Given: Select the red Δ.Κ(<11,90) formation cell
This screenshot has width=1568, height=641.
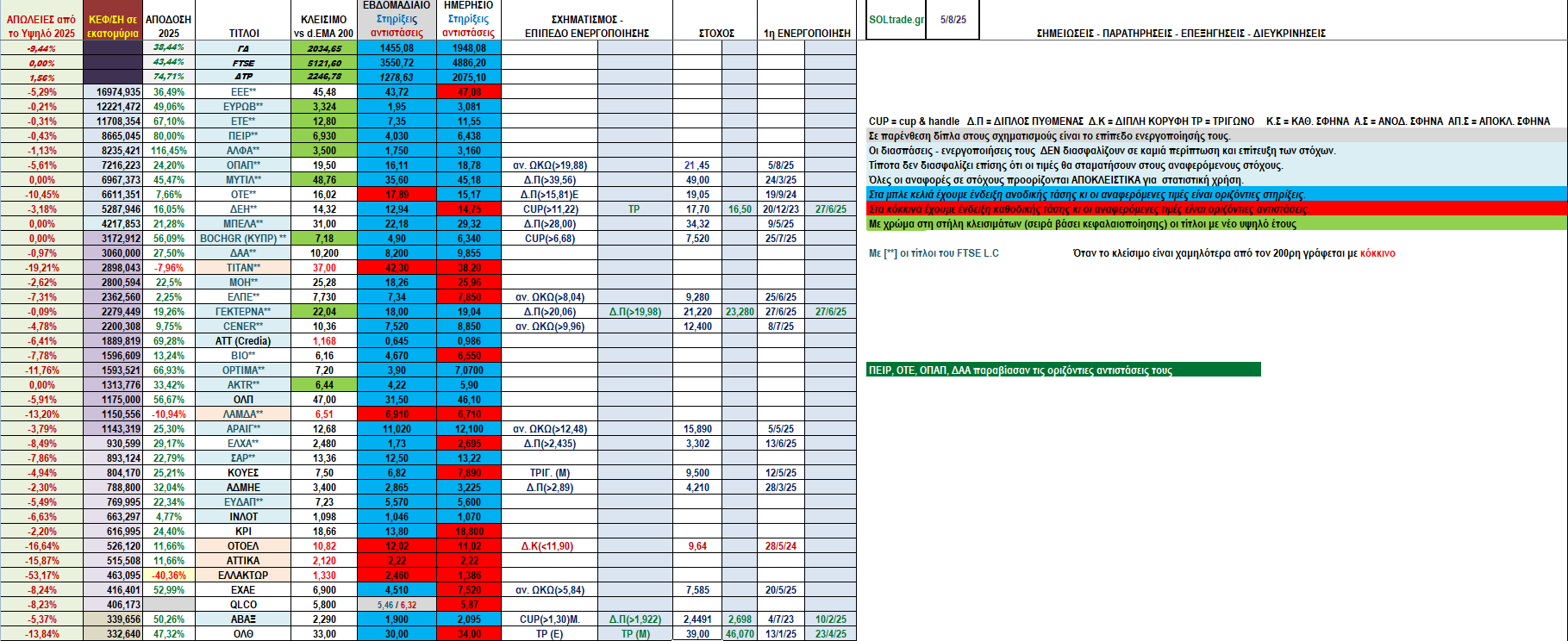Looking at the screenshot, I should [549, 546].
